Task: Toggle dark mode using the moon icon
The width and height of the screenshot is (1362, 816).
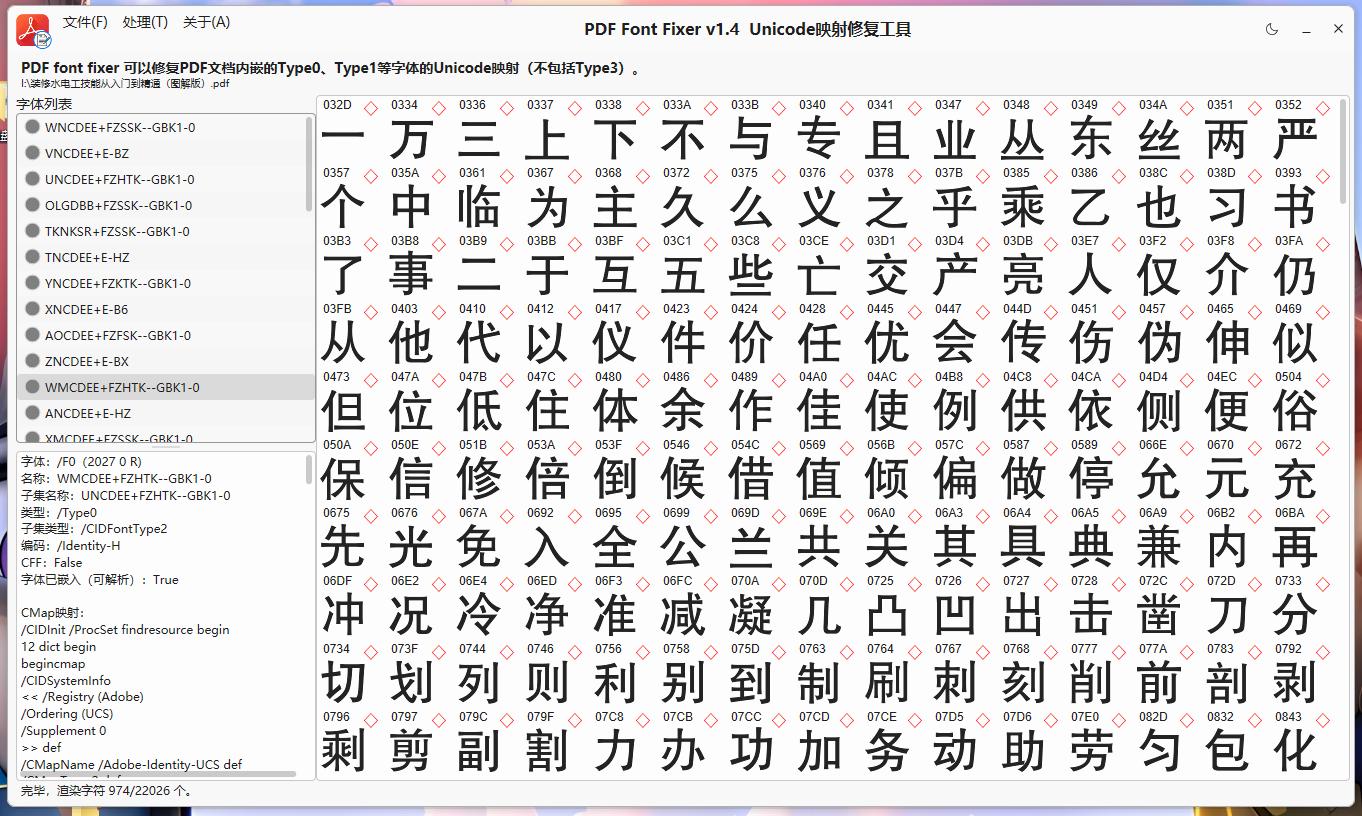Action: coord(1271,30)
